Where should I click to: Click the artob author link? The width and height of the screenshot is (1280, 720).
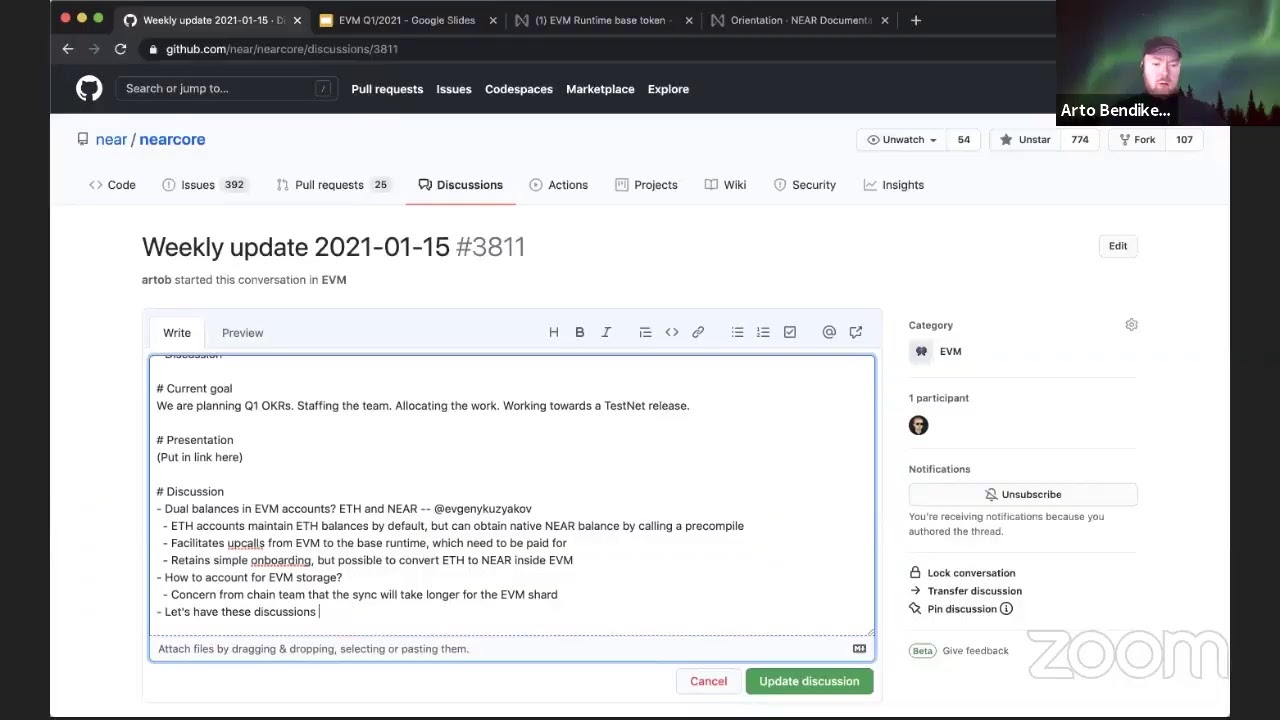(x=156, y=280)
